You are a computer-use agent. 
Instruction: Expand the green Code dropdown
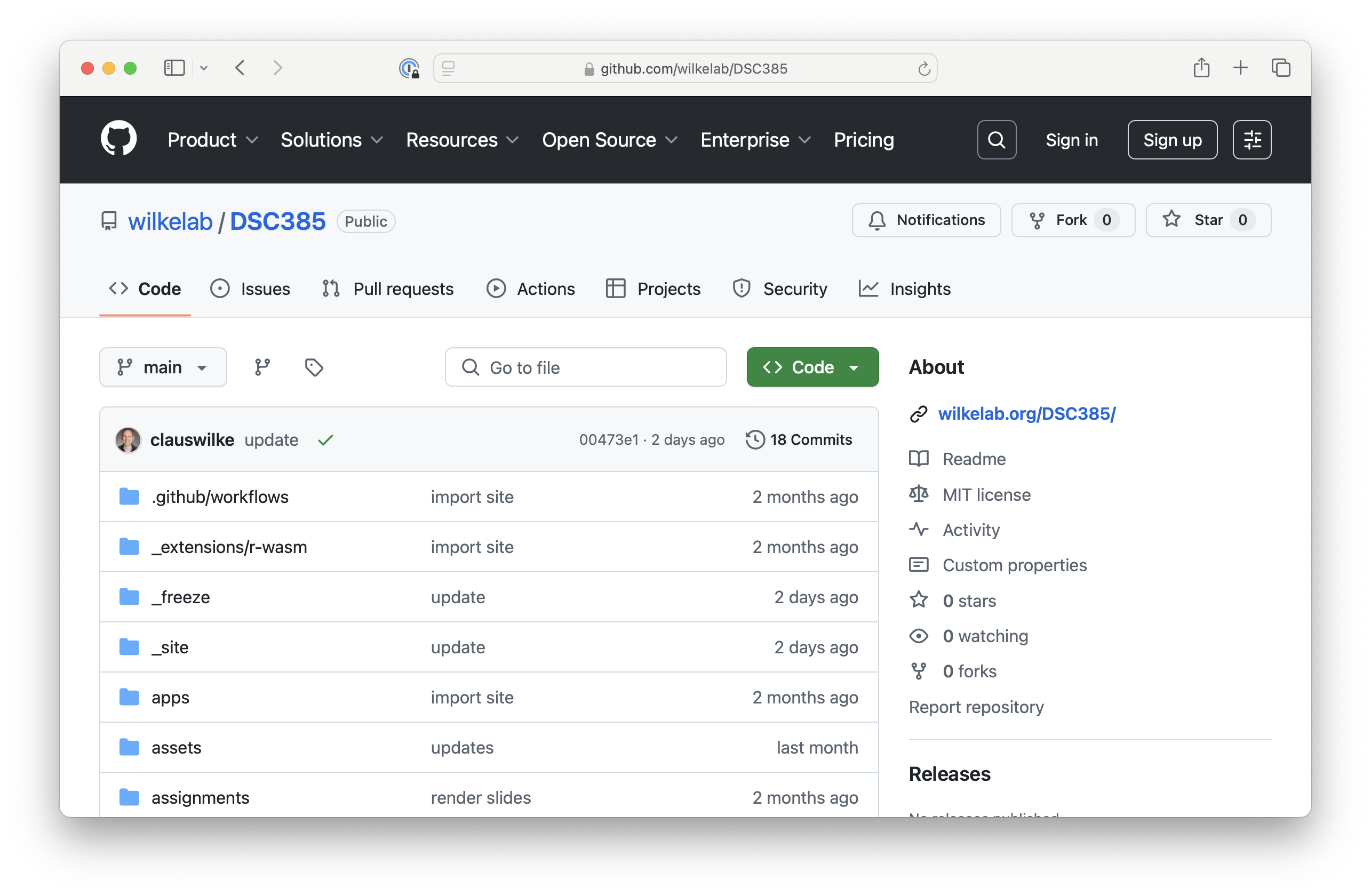pyautogui.click(x=812, y=367)
